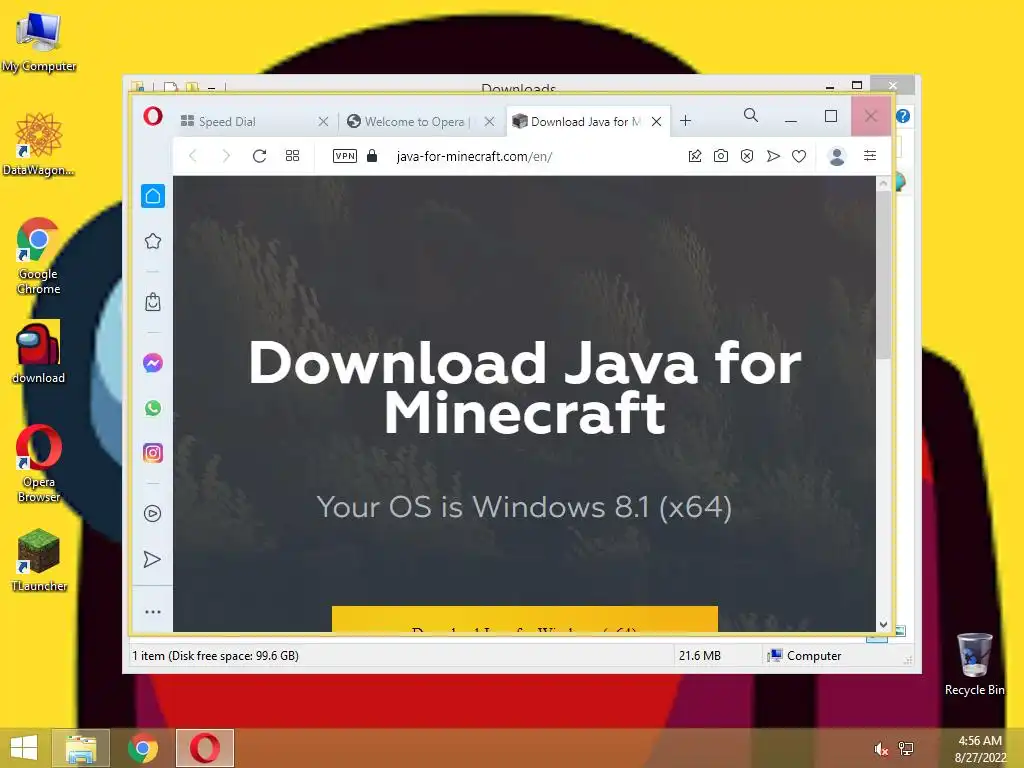Viewport: 1024px width, 768px height.
Task: Open the Windows Start button
Action: click(x=24, y=748)
